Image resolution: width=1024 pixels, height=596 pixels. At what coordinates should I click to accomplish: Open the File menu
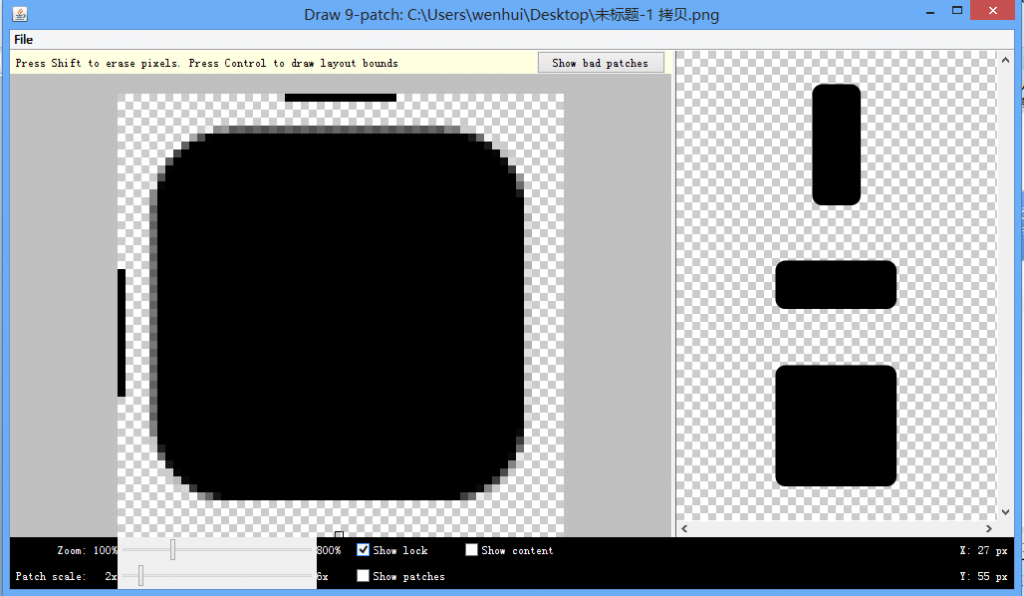[x=24, y=40]
